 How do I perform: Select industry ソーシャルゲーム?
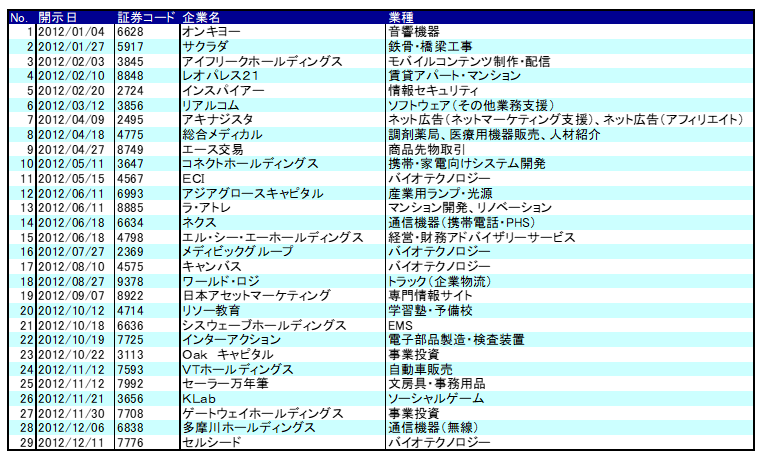(436, 399)
